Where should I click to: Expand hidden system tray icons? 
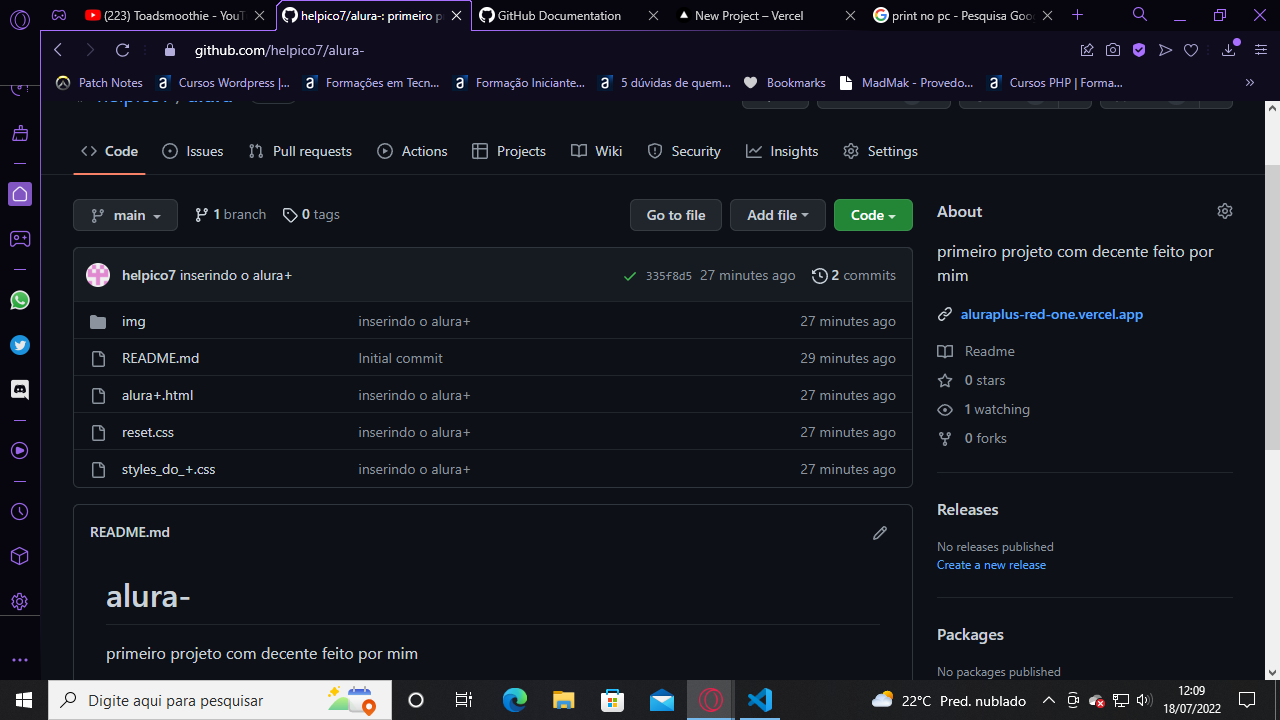point(1048,700)
